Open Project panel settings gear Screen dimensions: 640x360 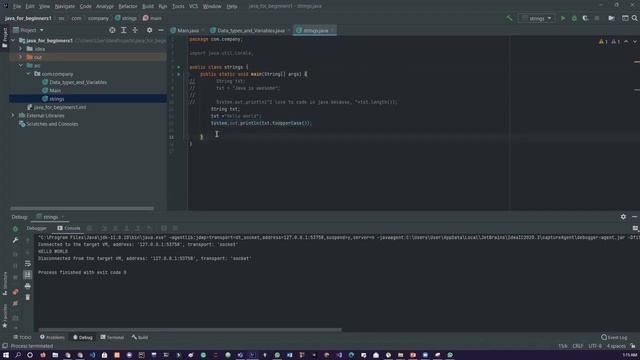(149, 30)
